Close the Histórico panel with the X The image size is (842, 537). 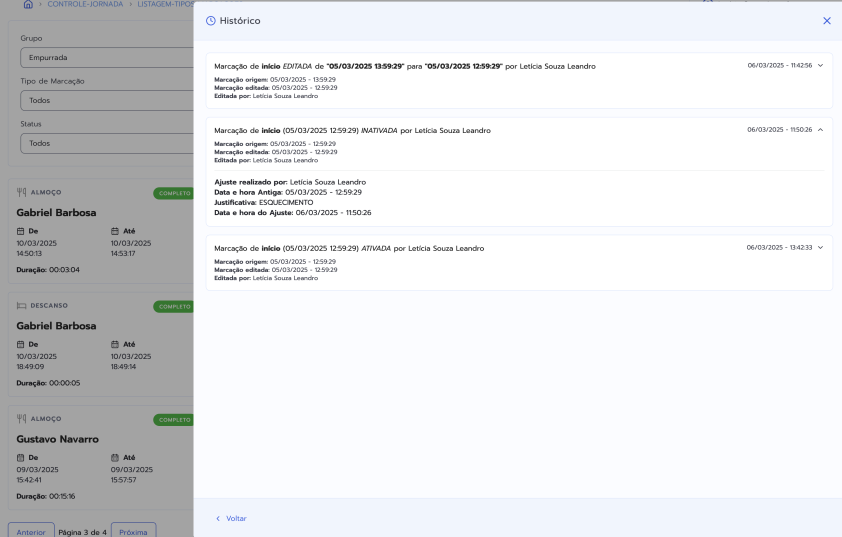(826, 21)
